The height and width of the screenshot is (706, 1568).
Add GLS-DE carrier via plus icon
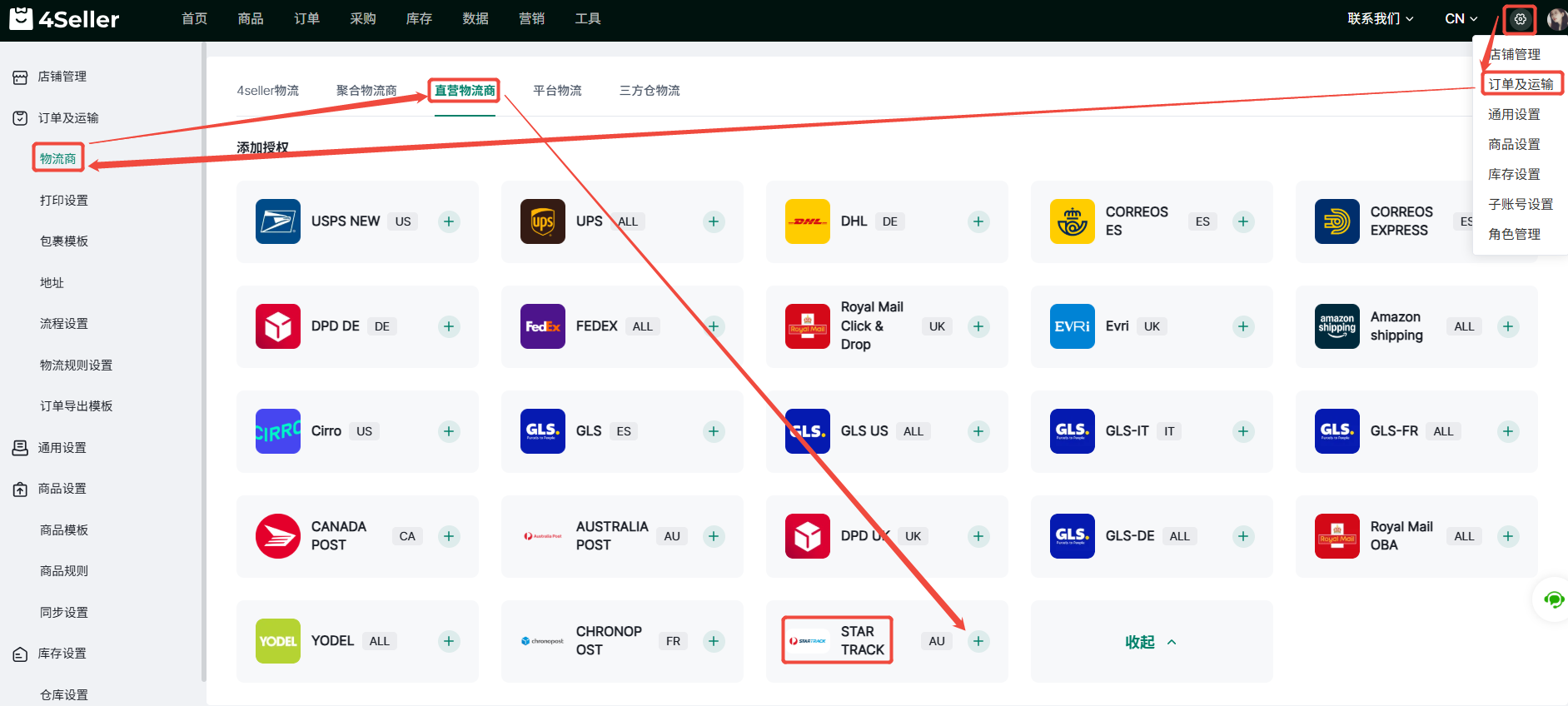point(1243,536)
